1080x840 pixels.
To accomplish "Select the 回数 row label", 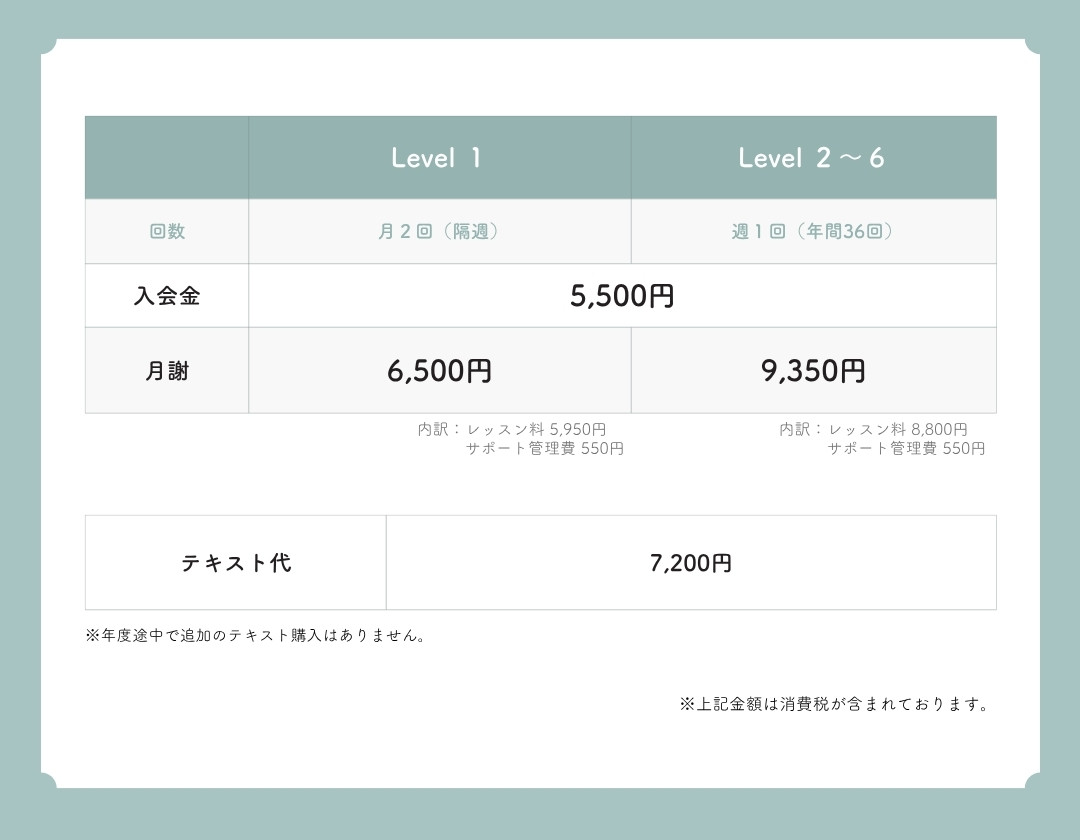I will pos(167,232).
